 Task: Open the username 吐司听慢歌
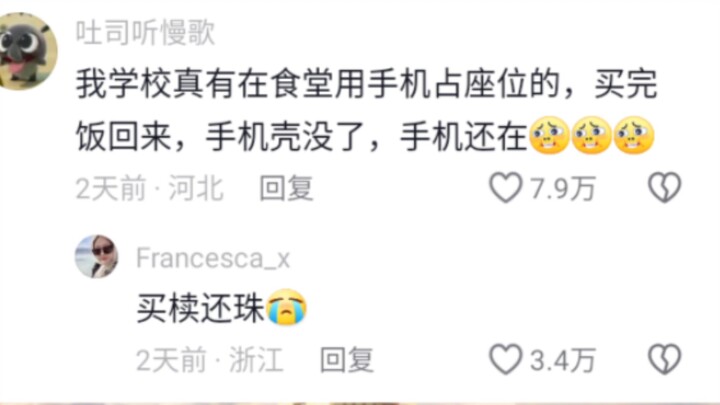tap(145, 33)
